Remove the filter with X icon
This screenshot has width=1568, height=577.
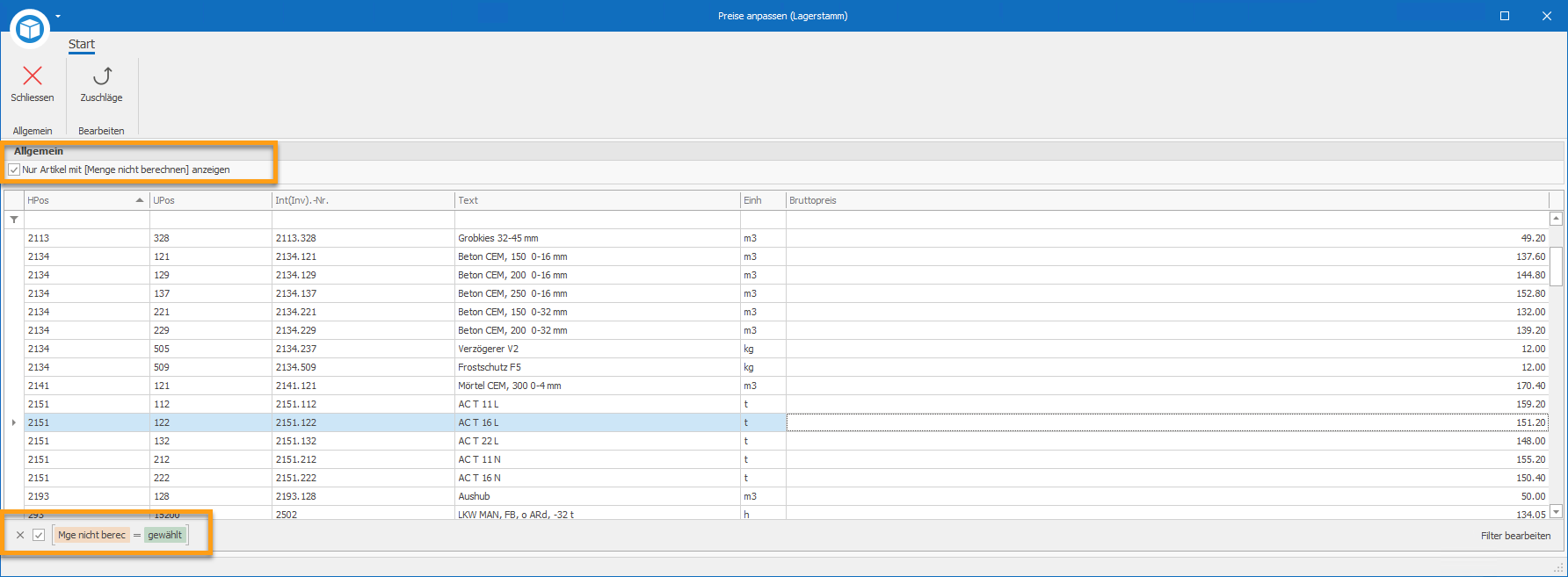tap(20, 535)
